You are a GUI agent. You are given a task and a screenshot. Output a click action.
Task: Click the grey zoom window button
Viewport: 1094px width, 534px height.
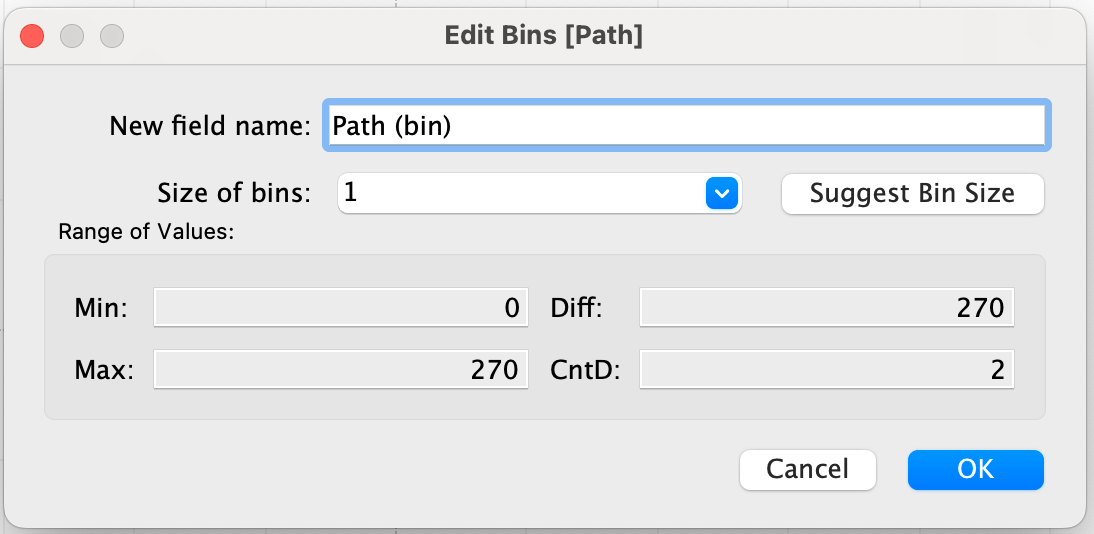(x=112, y=37)
